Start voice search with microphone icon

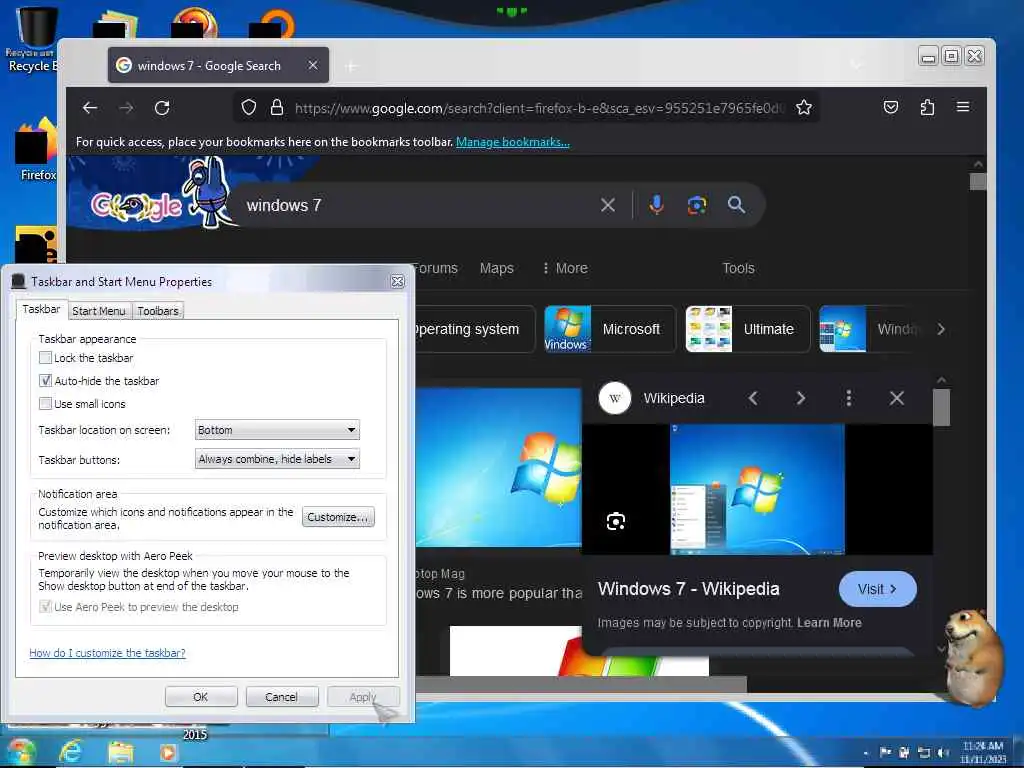(656, 204)
